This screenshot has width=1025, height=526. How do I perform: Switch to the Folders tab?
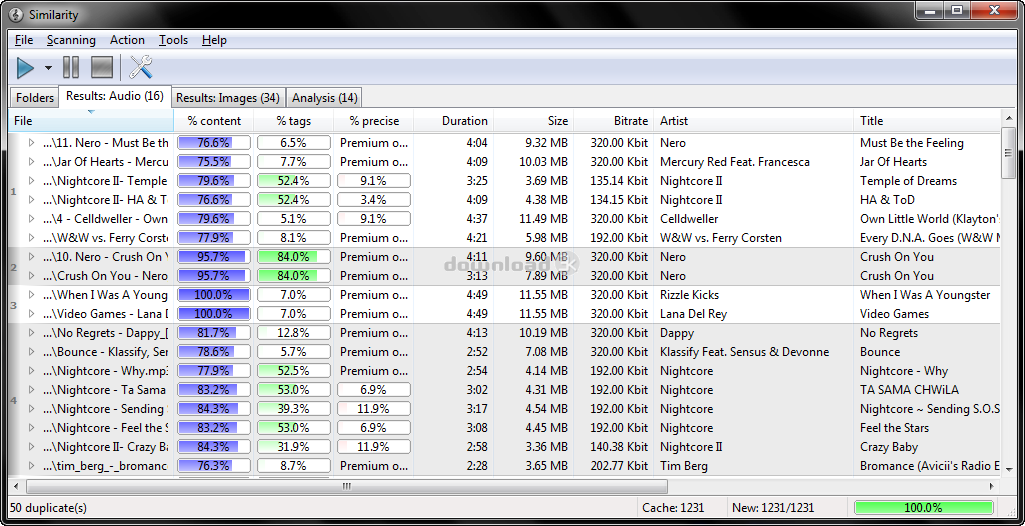point(35,98)
